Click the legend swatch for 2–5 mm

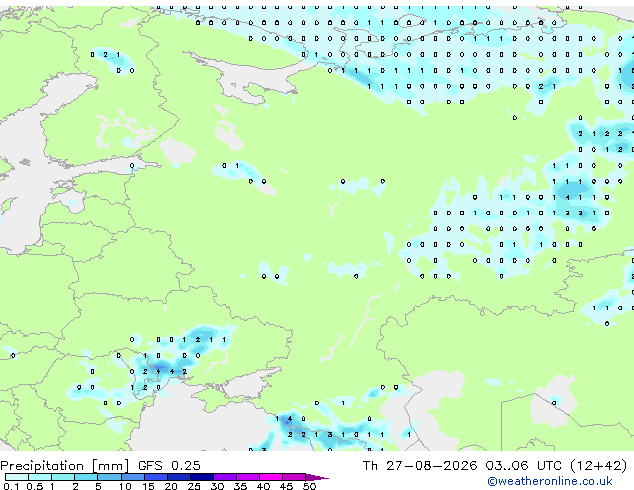click(x=86, y=477)
